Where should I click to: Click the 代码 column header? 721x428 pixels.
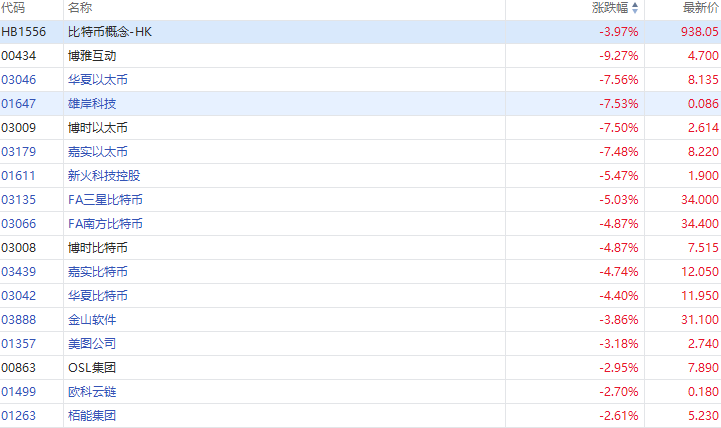13,7
